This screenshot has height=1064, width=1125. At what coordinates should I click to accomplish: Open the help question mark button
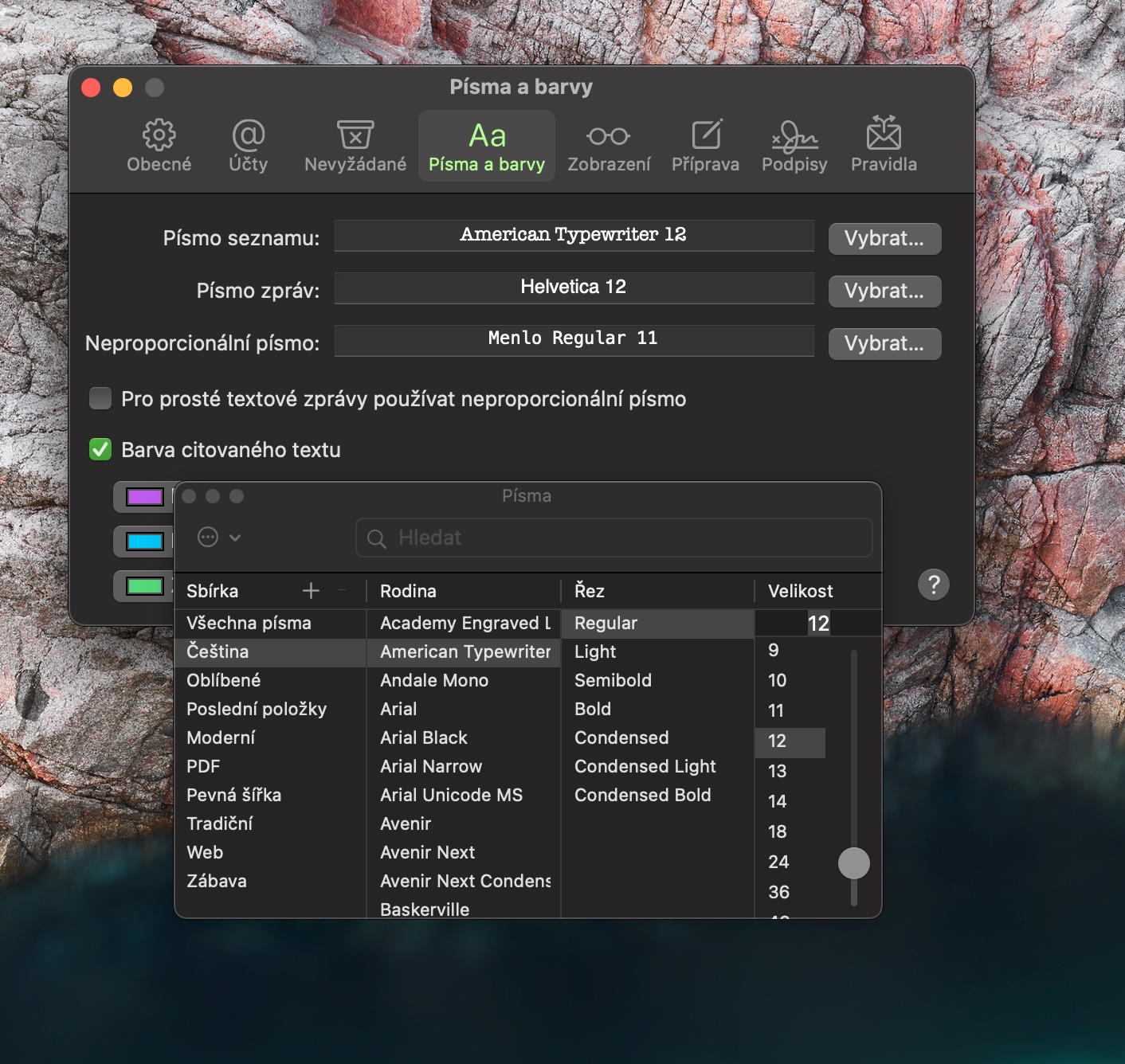point(934,585)
